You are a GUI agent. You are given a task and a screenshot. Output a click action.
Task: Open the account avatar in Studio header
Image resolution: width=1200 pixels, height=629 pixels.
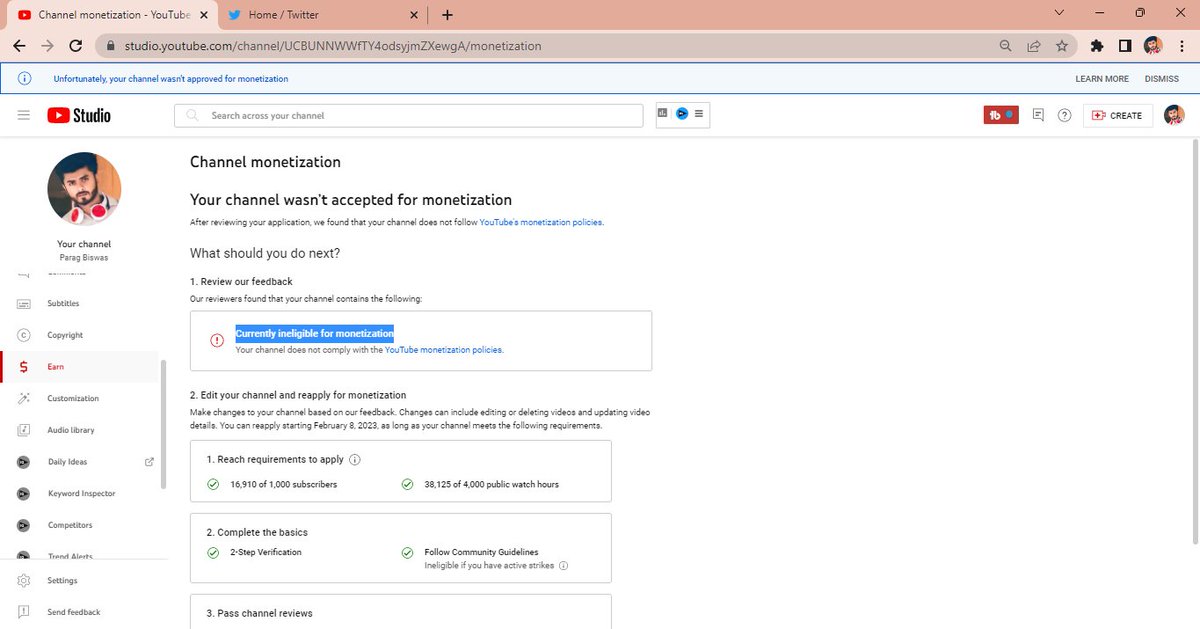(x=1174, y=115)
